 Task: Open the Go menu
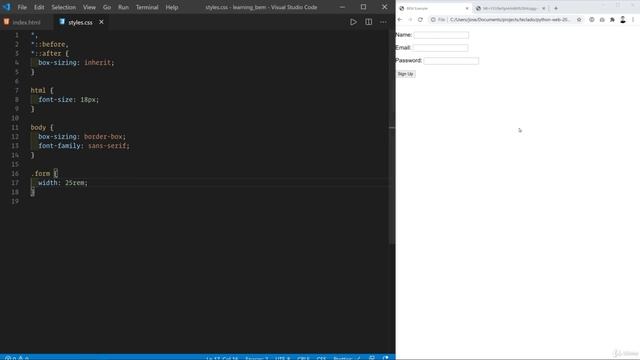(107, 7)
